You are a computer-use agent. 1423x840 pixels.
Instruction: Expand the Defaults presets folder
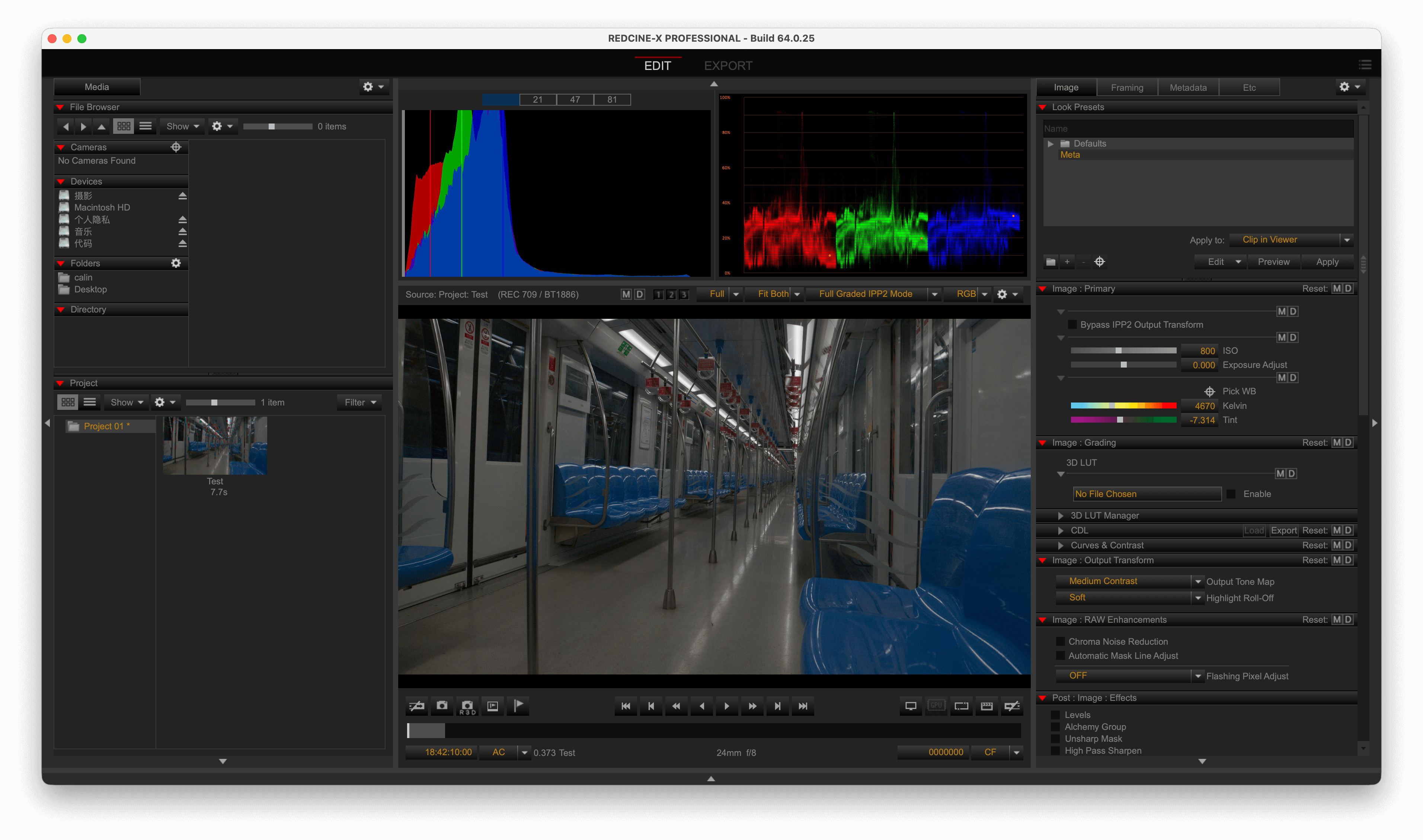point(1051,144)
